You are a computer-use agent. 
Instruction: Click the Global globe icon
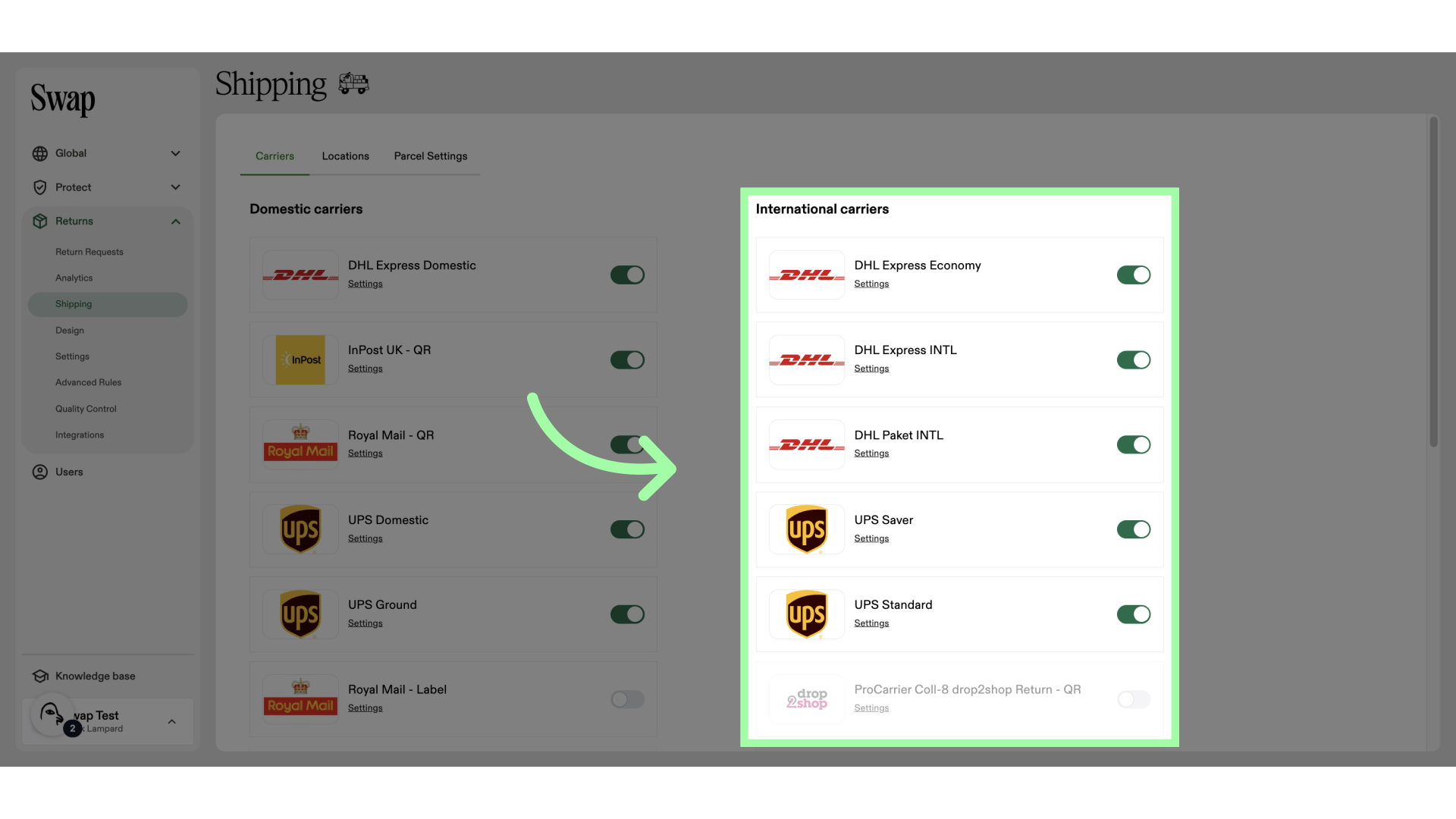pyautogui.click(x=40, y=153)
